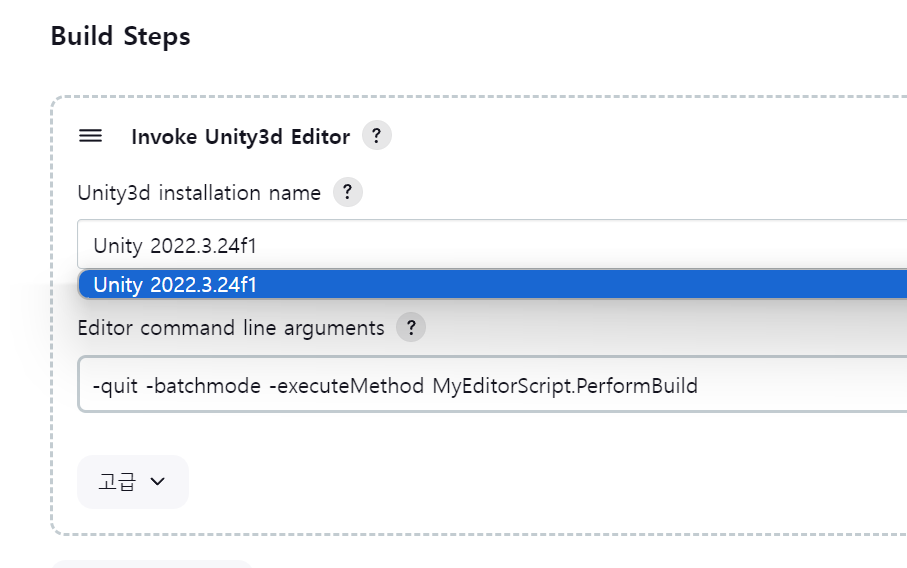The image size is (907, 568).
Task: Open help for Editor command line arguments
Action: coord(411,327)
